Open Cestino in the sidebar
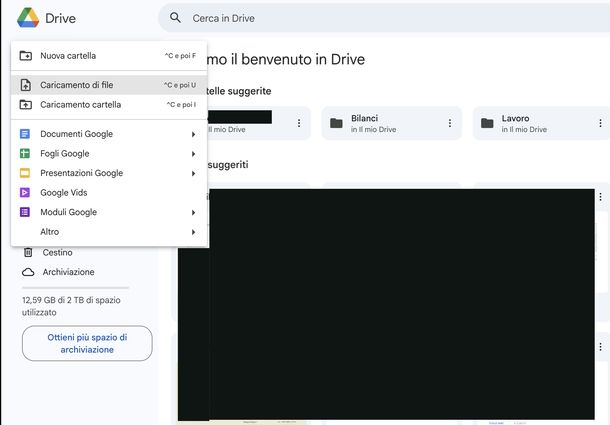 (58, 253)
